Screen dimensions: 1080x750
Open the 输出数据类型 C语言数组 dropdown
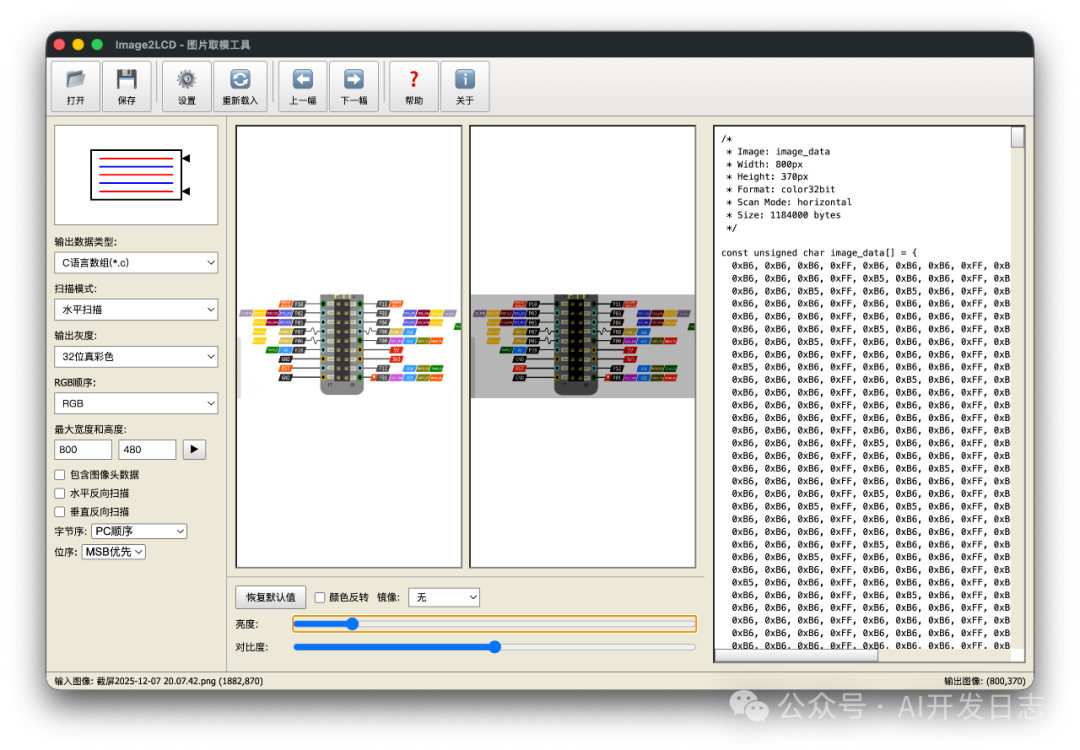pyautogui.click(x=136, y=262)
